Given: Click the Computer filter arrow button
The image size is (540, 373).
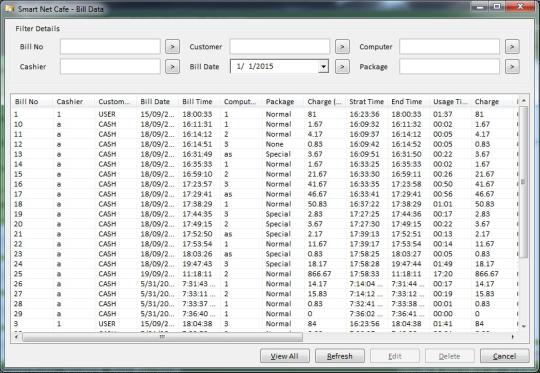Looking at the screenshot, I should pos(512,46).
